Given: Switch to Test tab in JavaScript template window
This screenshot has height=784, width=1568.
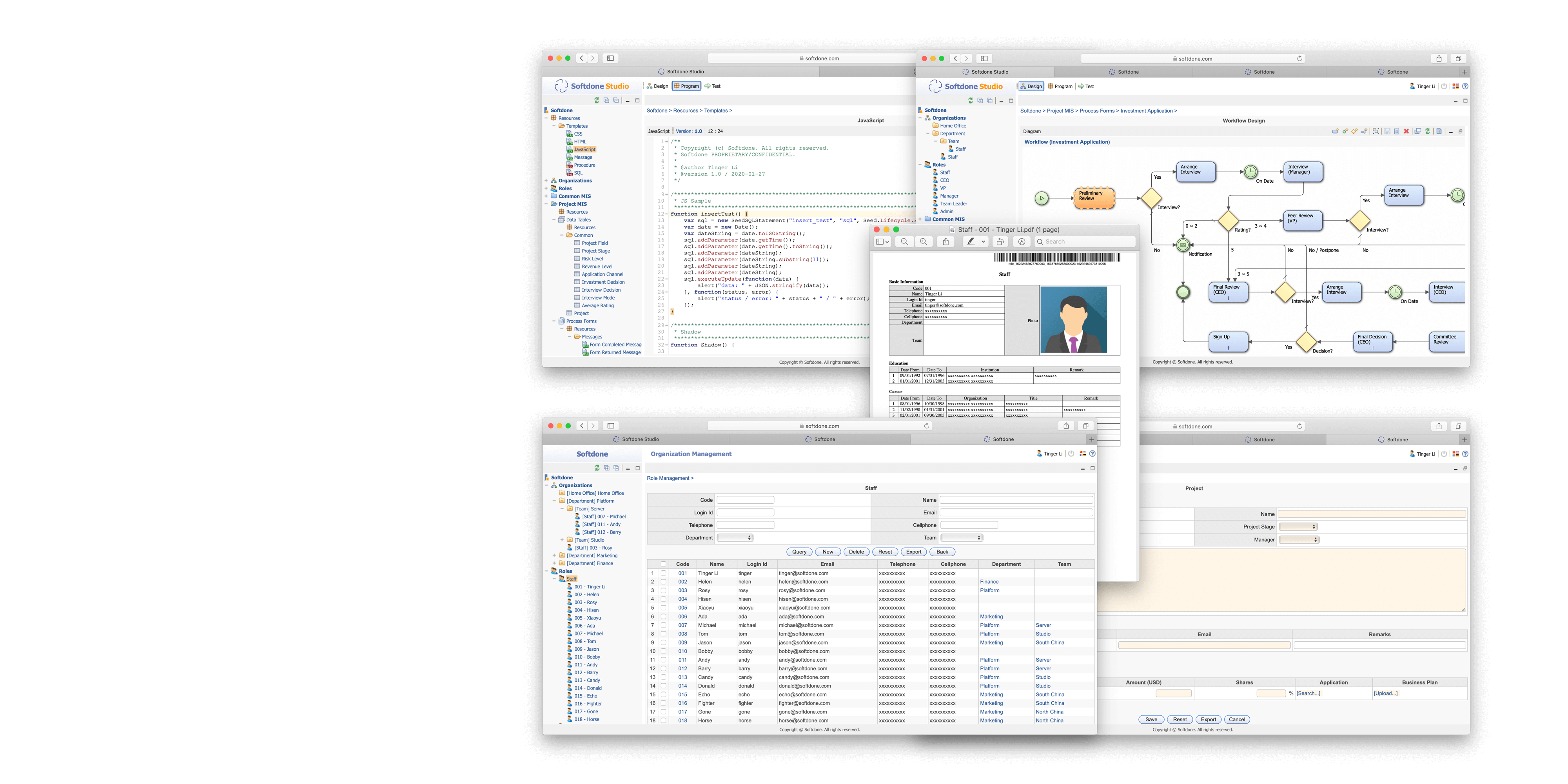Looking at the screenshot, I should pos(713,86).
